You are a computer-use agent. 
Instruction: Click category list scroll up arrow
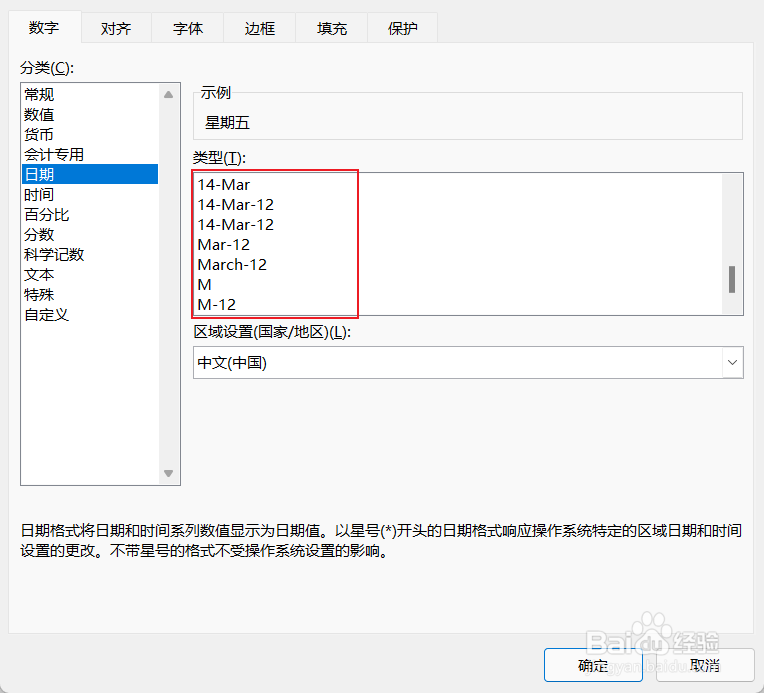pyautogui.click(x=169, y=95)
